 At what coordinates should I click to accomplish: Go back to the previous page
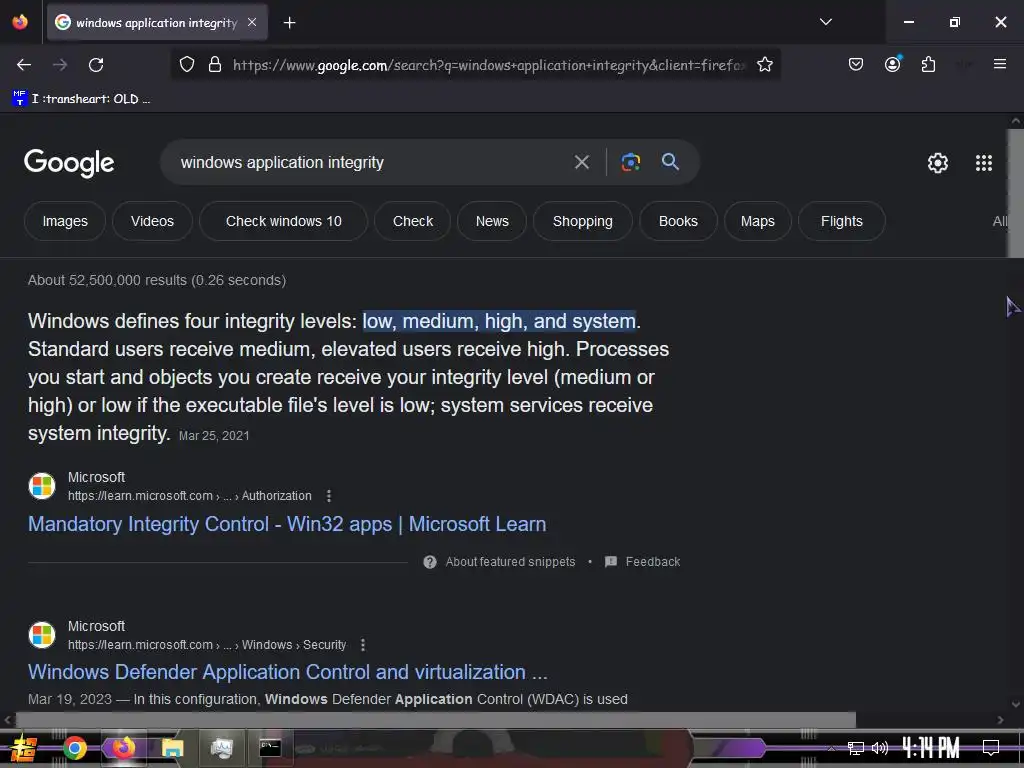[x=24, y=65]
